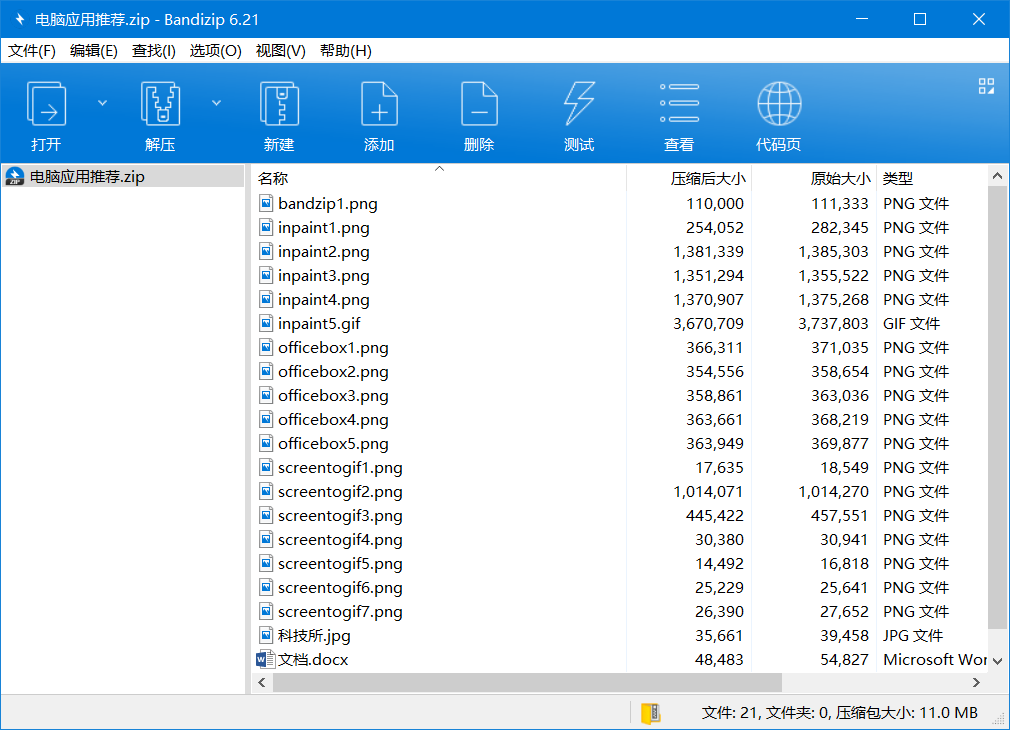Click the file icon of bandzip1.png
Screen dimensions: 1010x730
[x=266, y=204]
